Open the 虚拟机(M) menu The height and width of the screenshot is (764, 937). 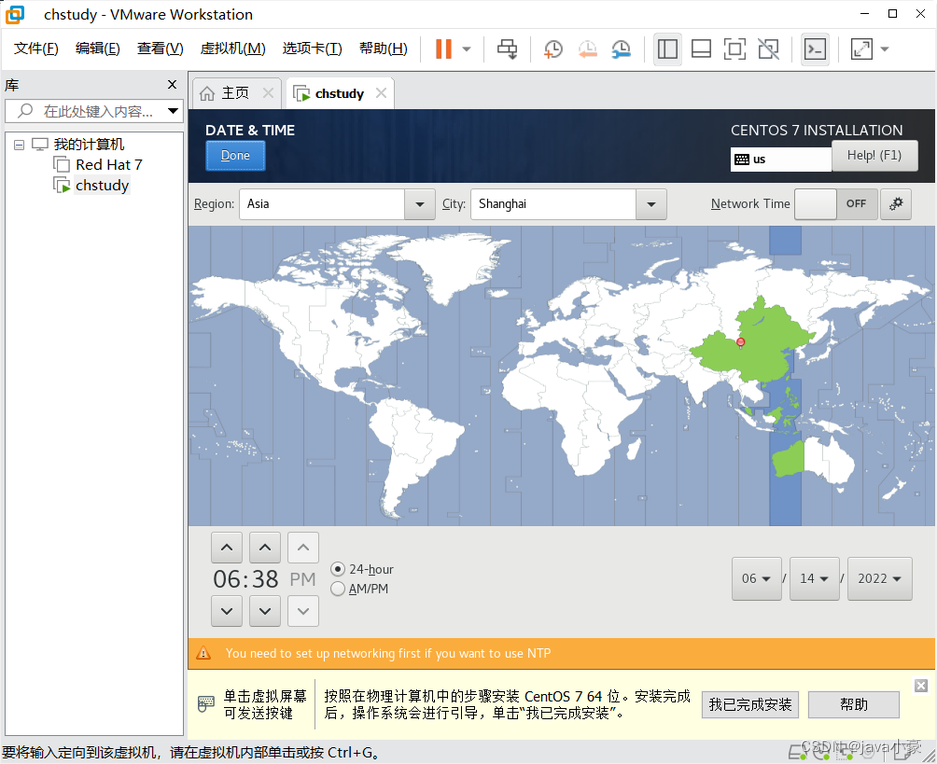(232, 48)
